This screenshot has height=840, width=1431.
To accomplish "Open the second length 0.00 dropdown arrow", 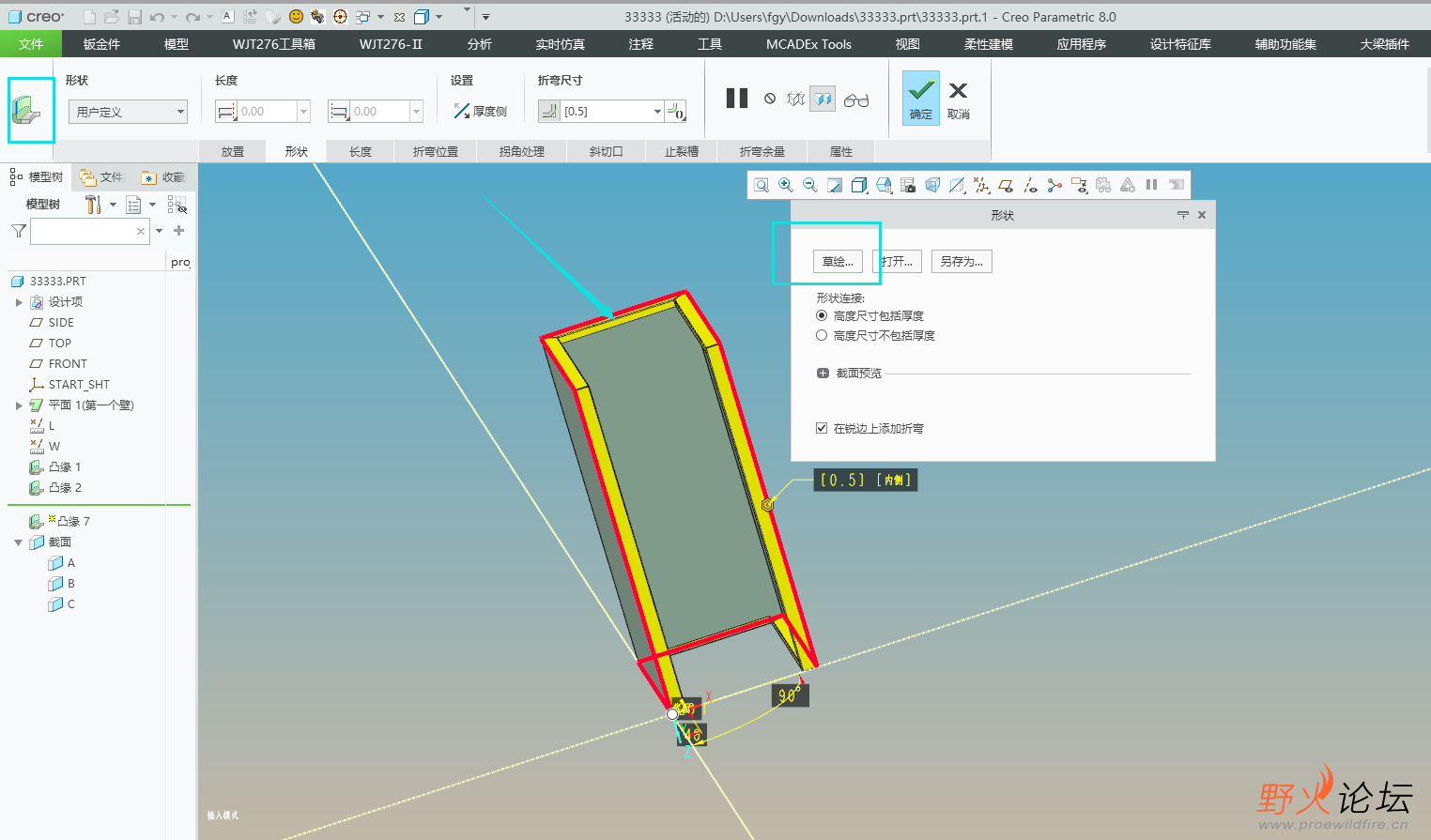I will coord(416,112).
